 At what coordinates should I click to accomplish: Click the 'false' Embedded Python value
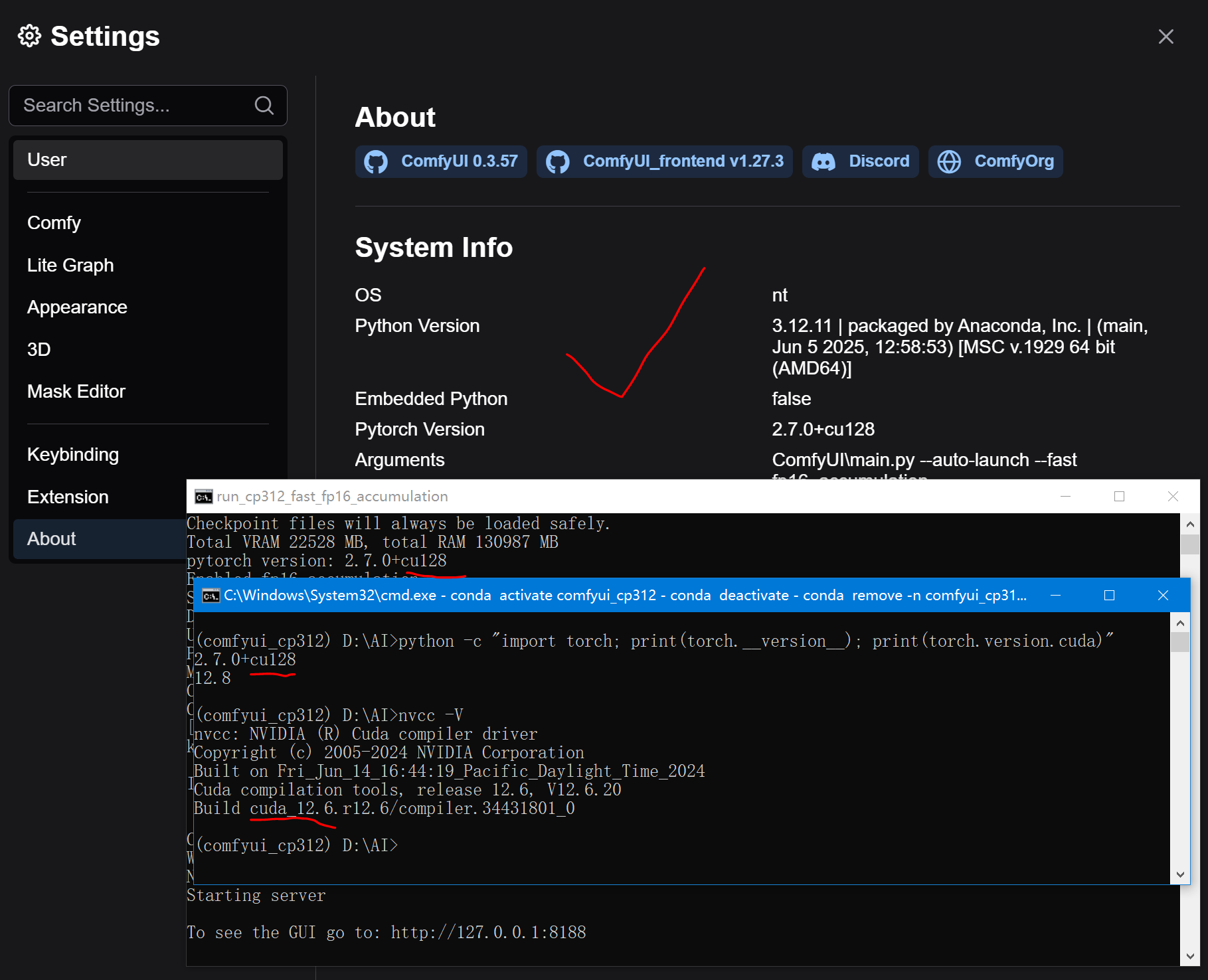pyautogui.click(x=791, y=399)
